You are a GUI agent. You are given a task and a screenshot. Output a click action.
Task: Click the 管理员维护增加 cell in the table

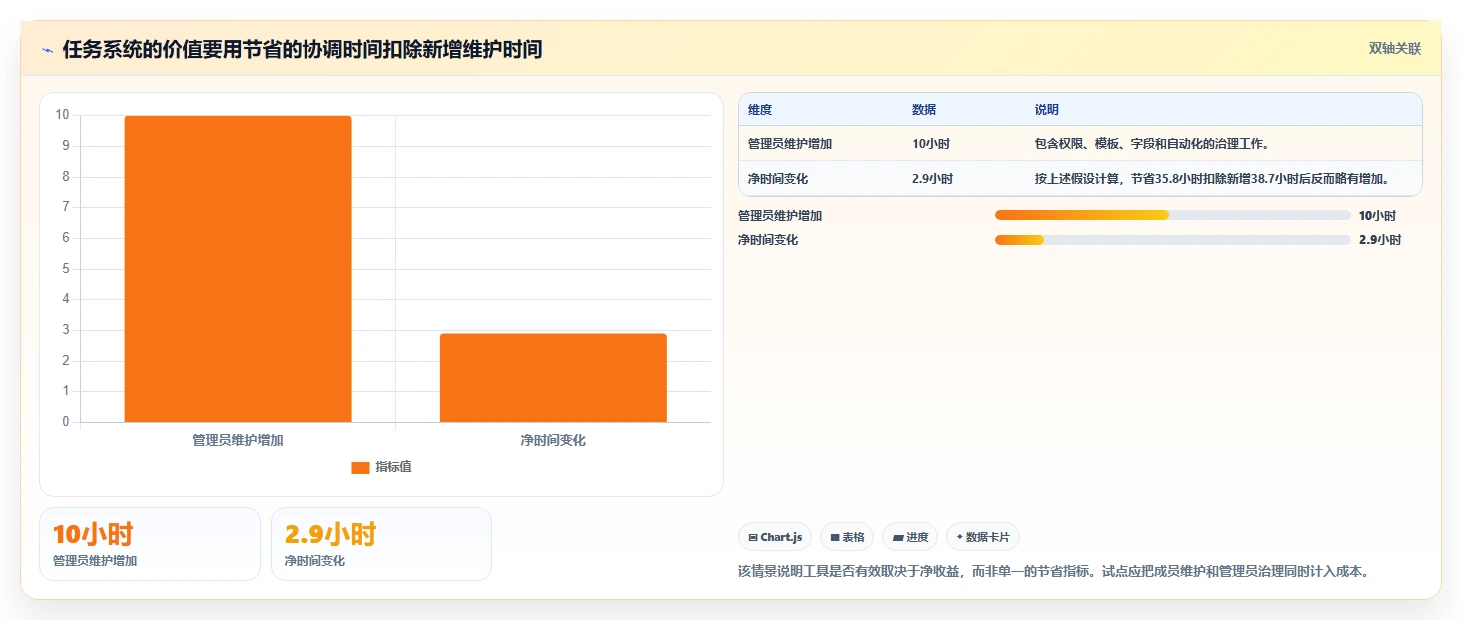[x=790, y=144]
